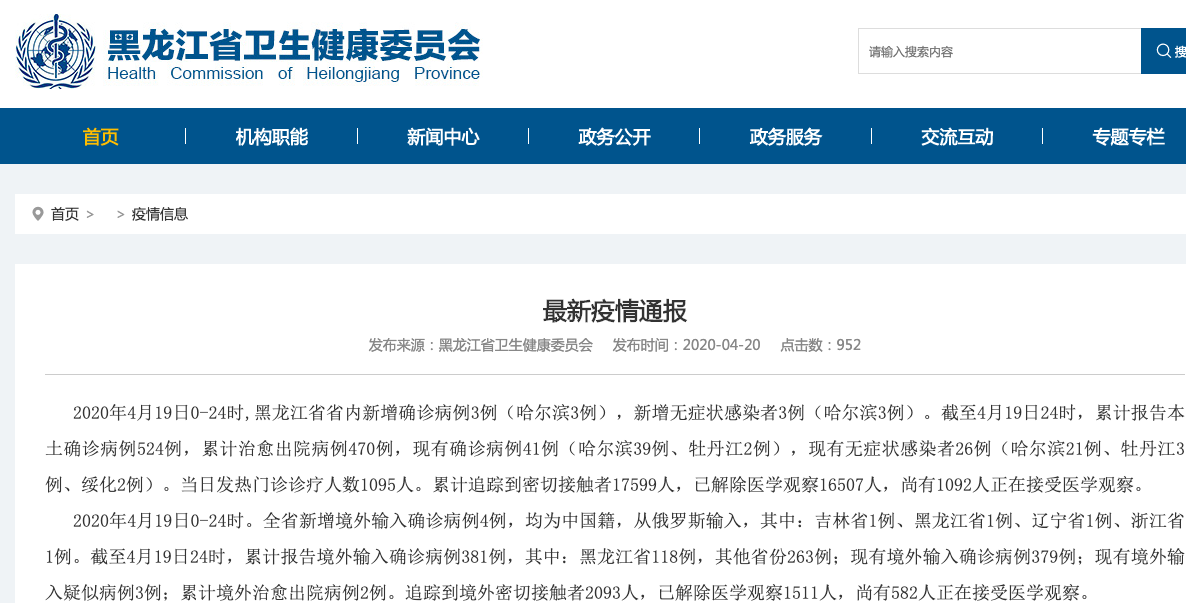The image size is (1186, 603).
Task: Click the location pin icon in breadcrumb
Action: click(38, 214)
